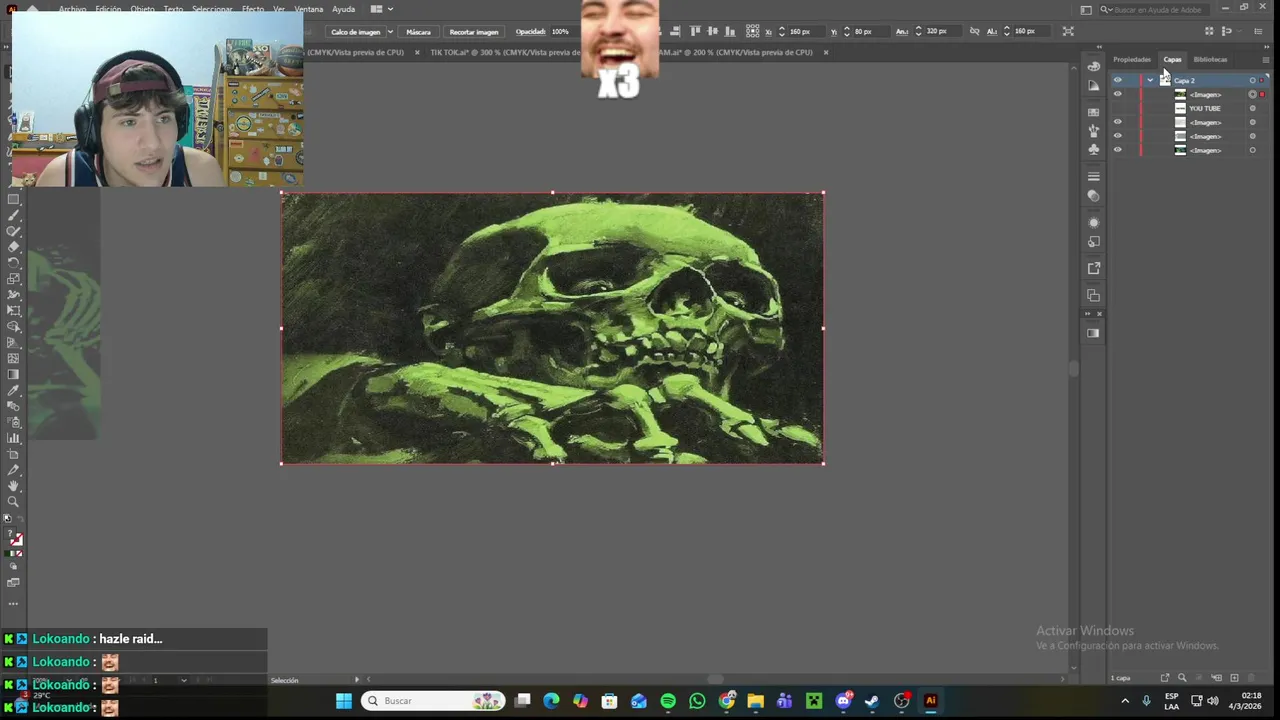Open the Edición menu

point(108,9)
